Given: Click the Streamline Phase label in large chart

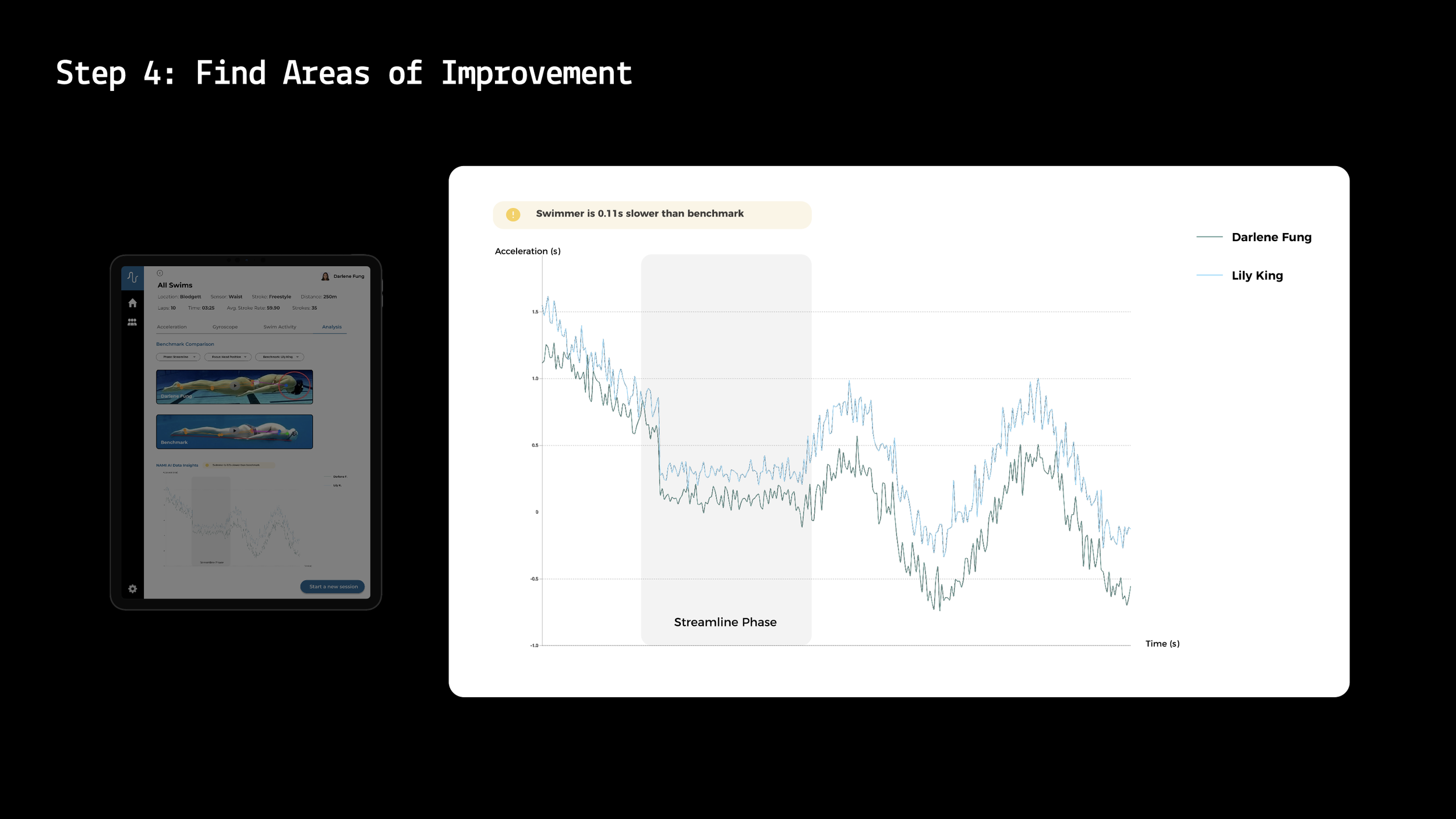Looking at the screenshot, I should click(725, 622).
